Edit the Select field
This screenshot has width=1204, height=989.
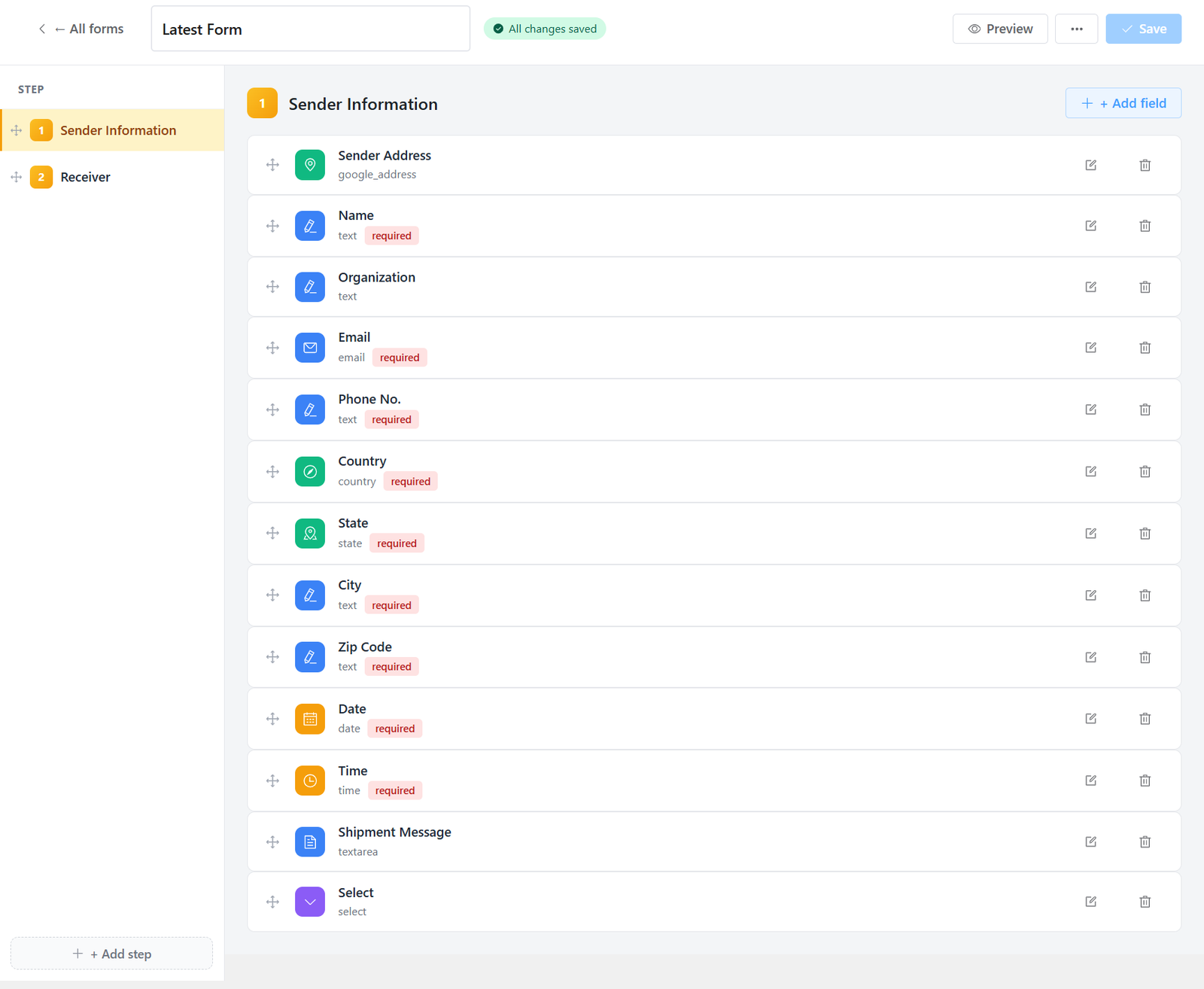pyautogui.click(x=1090, y=902)
